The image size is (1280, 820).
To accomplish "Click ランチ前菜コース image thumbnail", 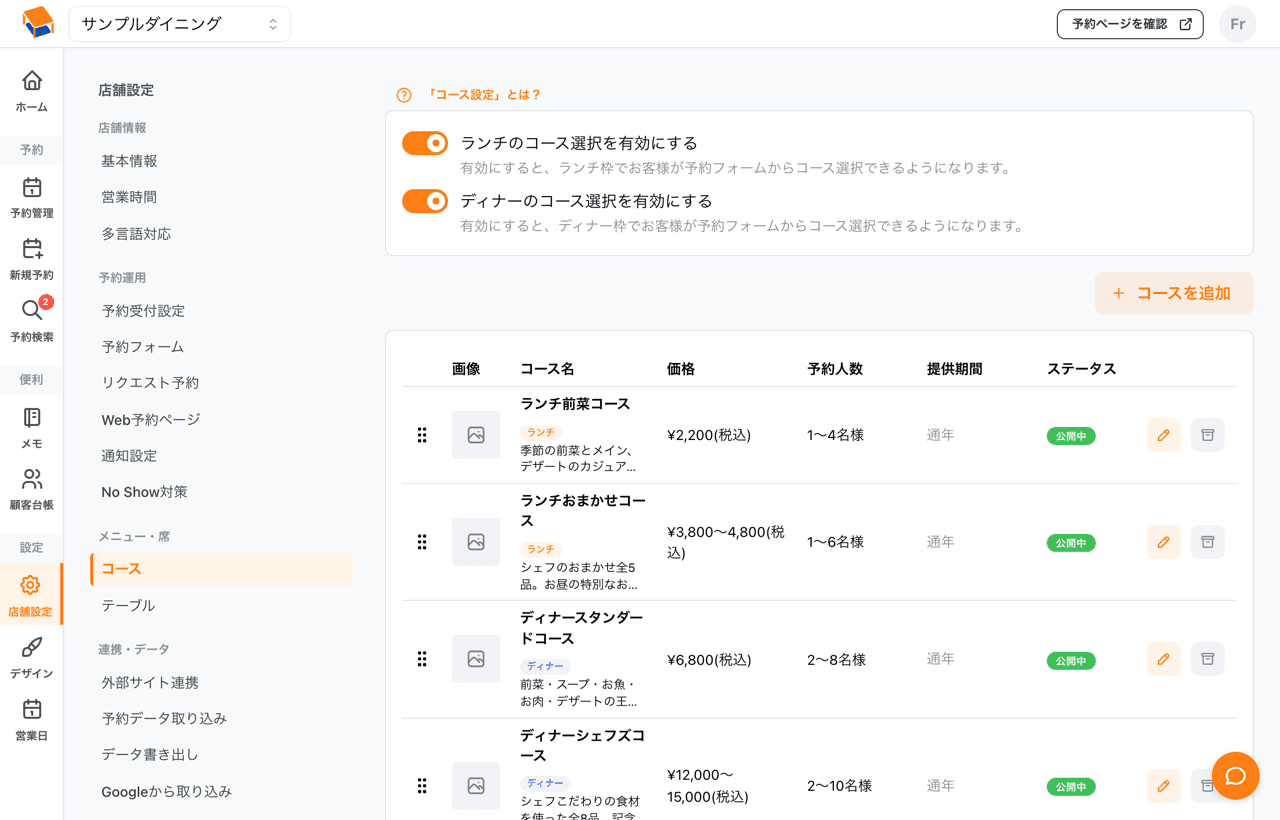I will pos(476,435).
